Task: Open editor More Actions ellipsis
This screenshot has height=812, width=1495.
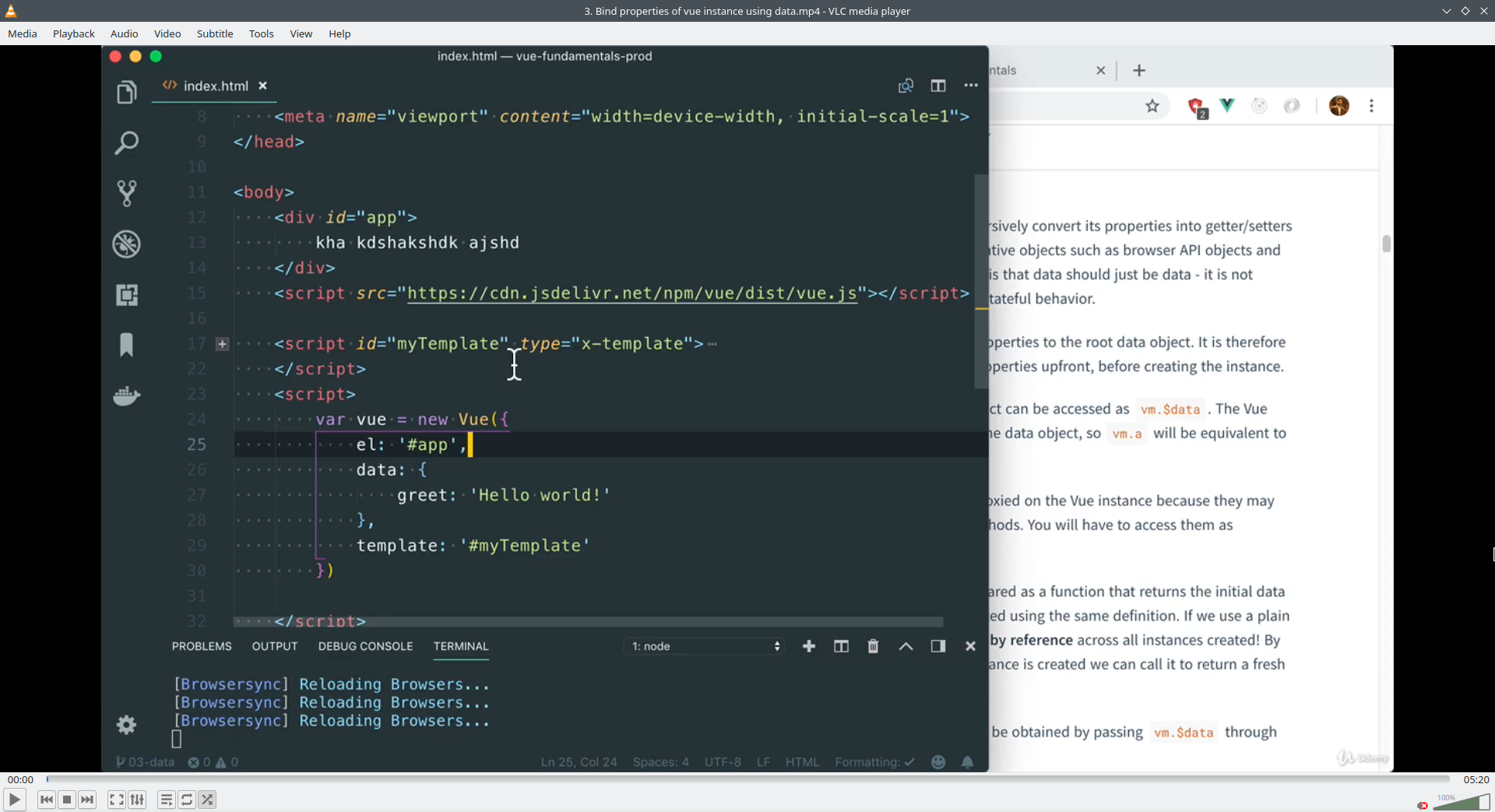Action: pyautogui.click(x=971, y=86)
